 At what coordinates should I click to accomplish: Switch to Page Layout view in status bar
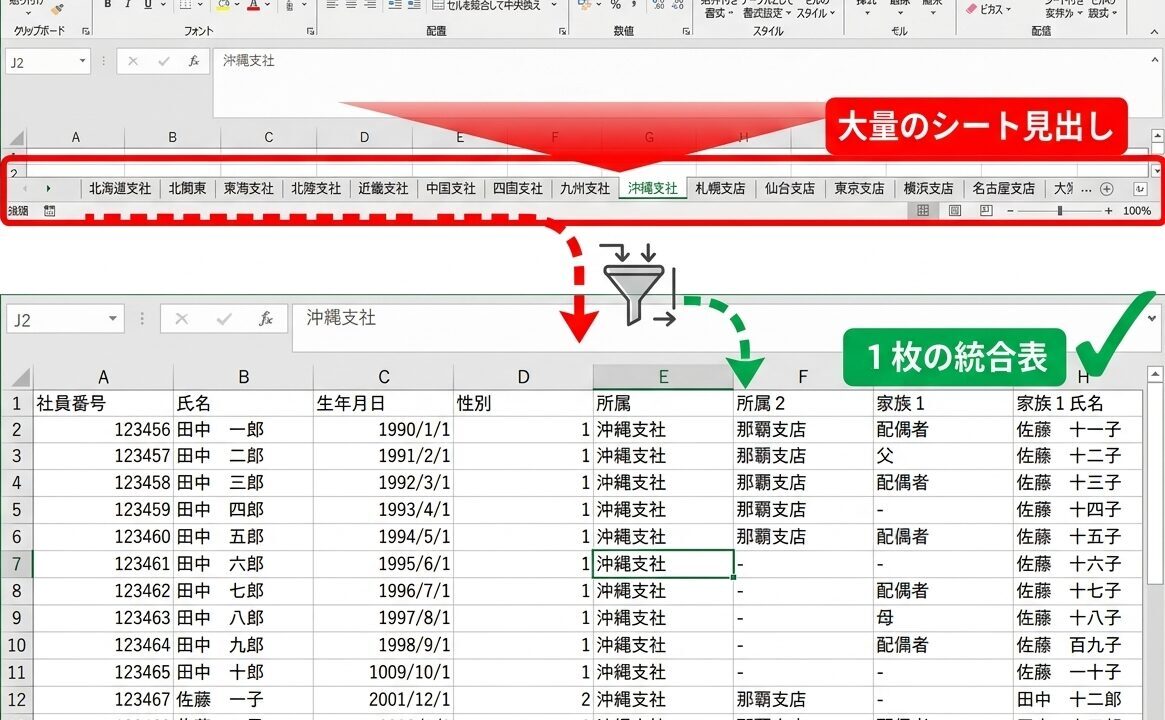[954, 211]
